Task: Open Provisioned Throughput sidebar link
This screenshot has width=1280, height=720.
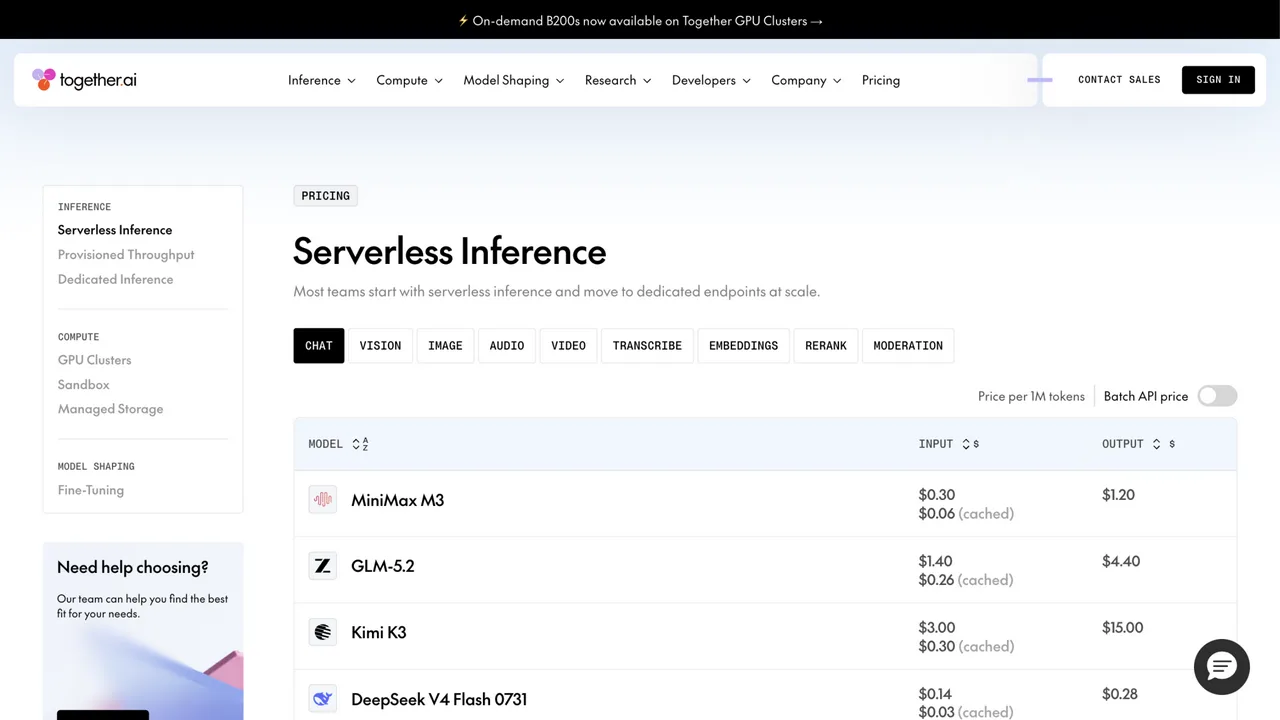Action: pos(126,255)
